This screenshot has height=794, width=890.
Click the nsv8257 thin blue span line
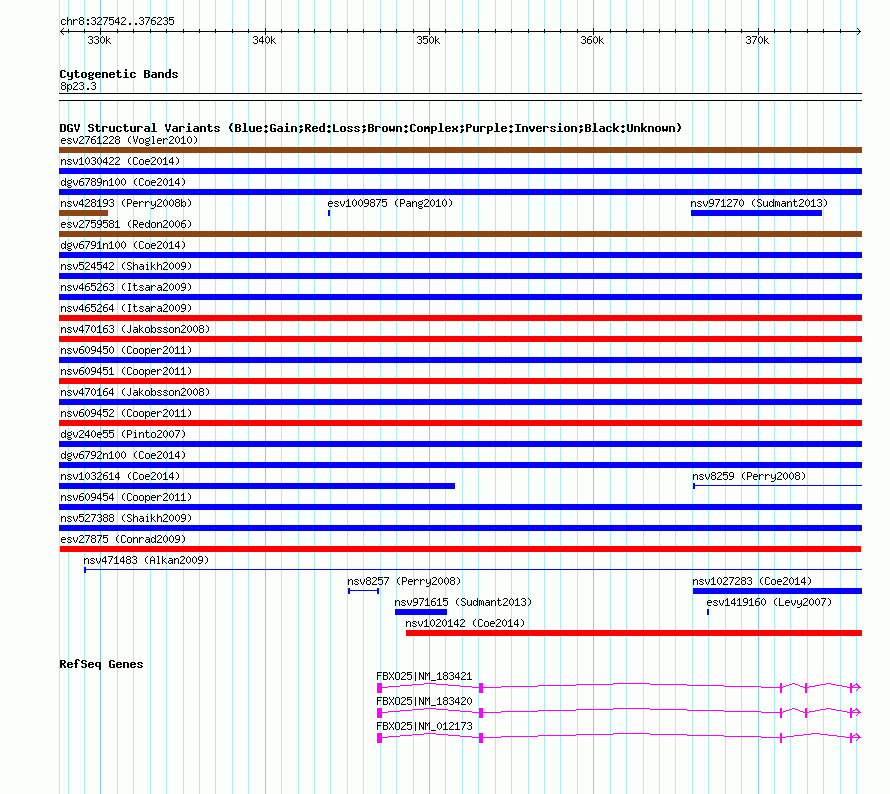364,591
